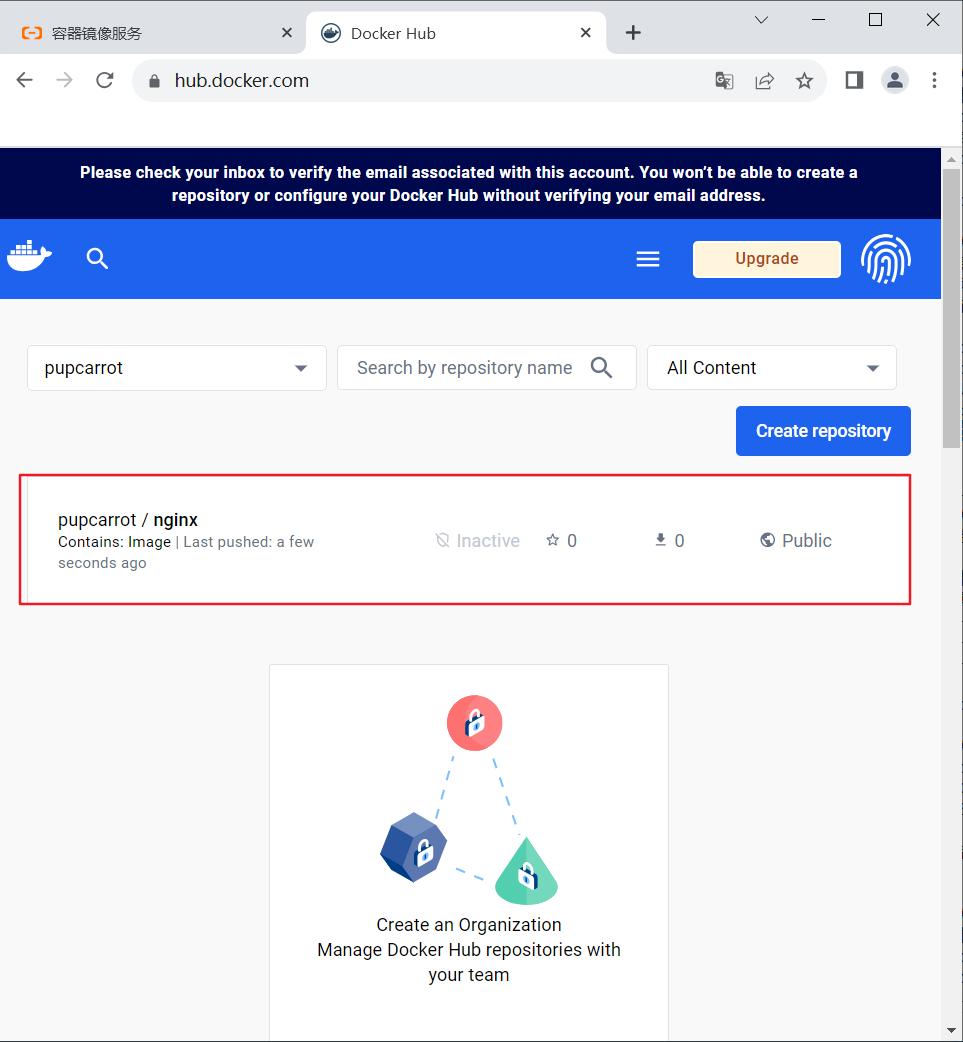Click the 'Last pushed: a few seconds ago' text

186,552
